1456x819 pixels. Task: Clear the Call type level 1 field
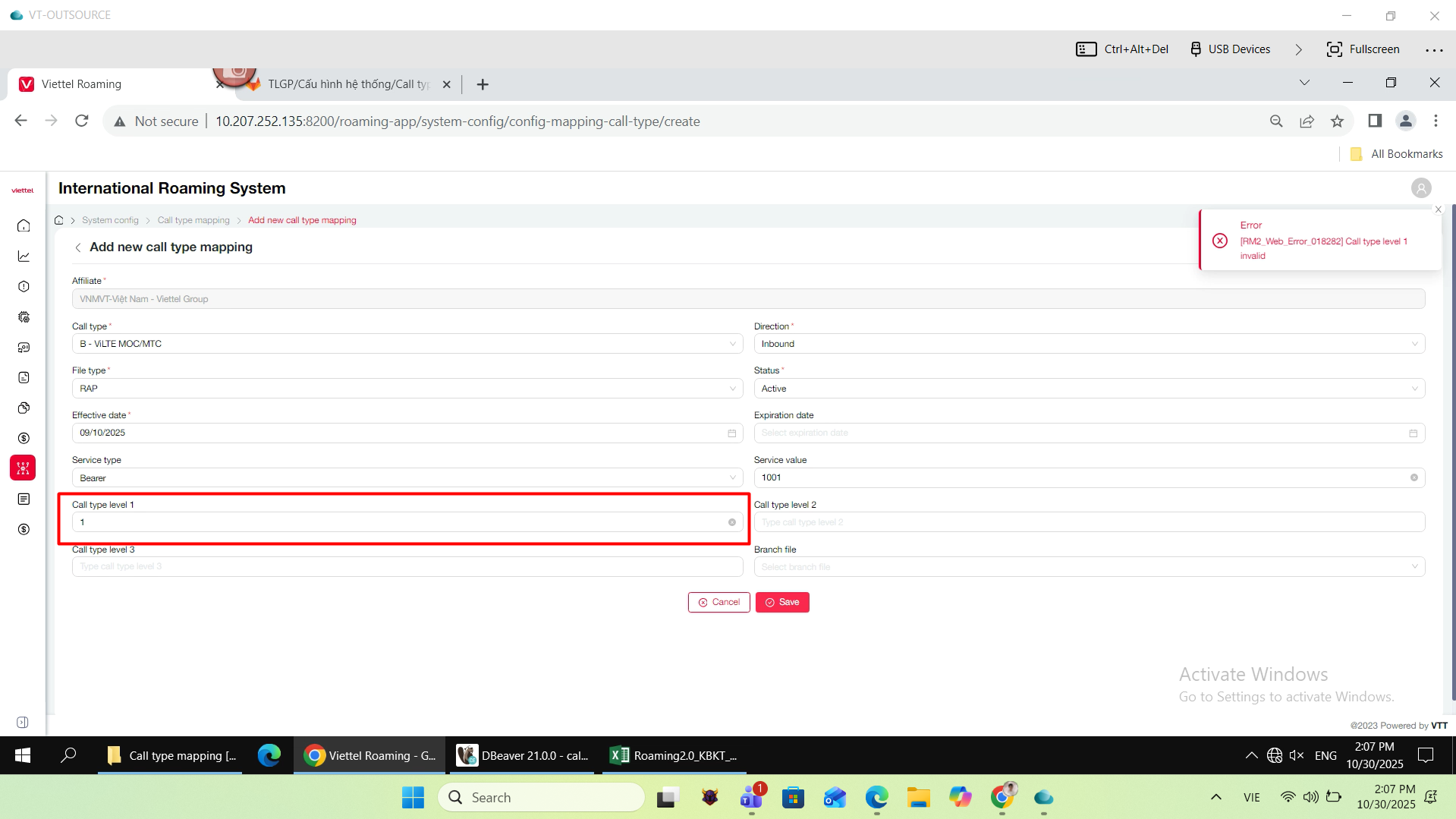pos(731,522)
